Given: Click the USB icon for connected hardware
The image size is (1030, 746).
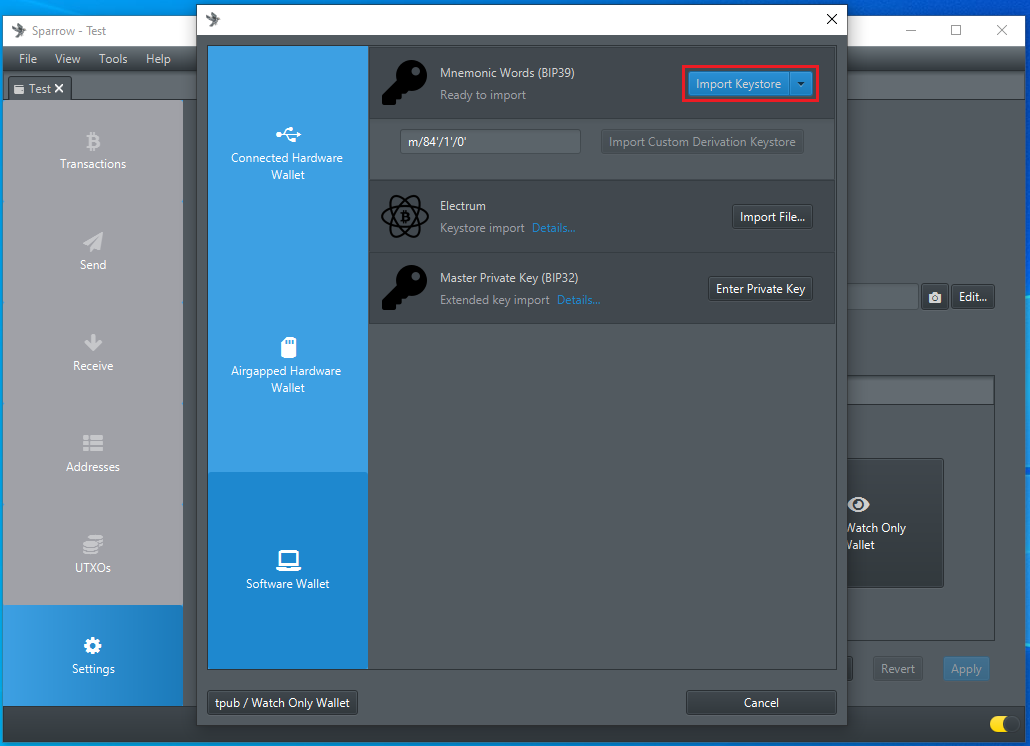Looking at the screenshot, I should coord(288,135).
